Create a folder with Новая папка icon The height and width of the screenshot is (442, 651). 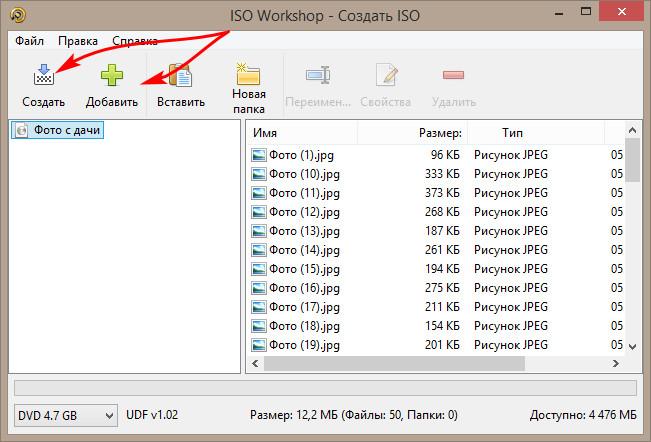click(x=248, y=73)
